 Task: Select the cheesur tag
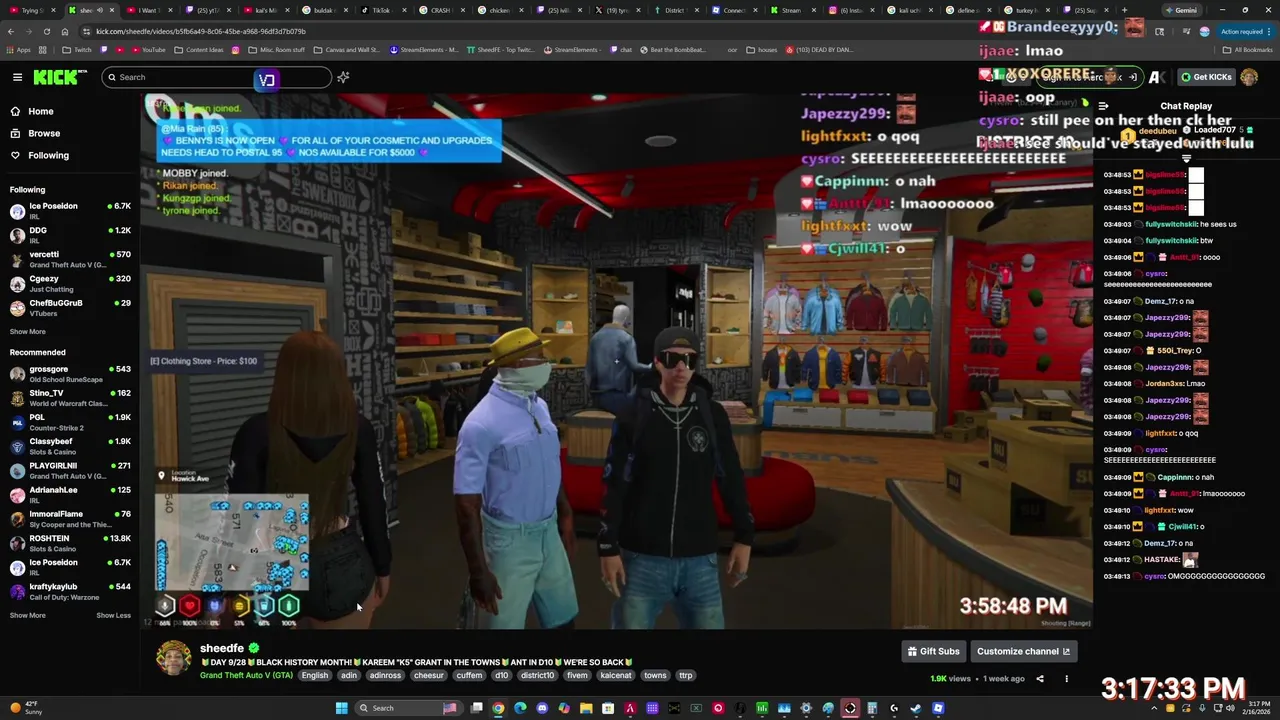pos(429,675)
